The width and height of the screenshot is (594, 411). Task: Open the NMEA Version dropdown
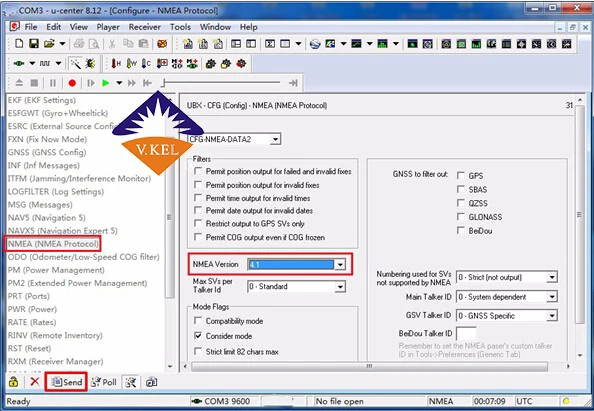[x=340, y=264]
